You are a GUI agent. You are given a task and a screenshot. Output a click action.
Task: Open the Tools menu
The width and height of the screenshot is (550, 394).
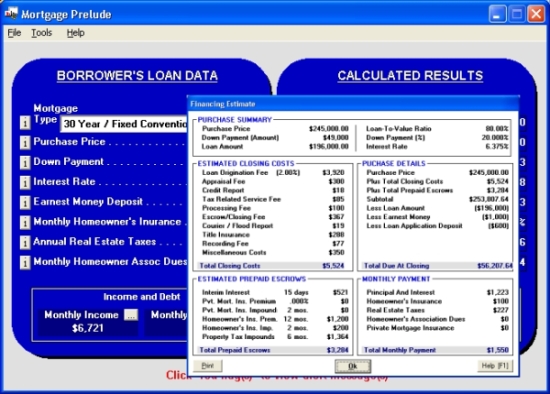(42, 33)
